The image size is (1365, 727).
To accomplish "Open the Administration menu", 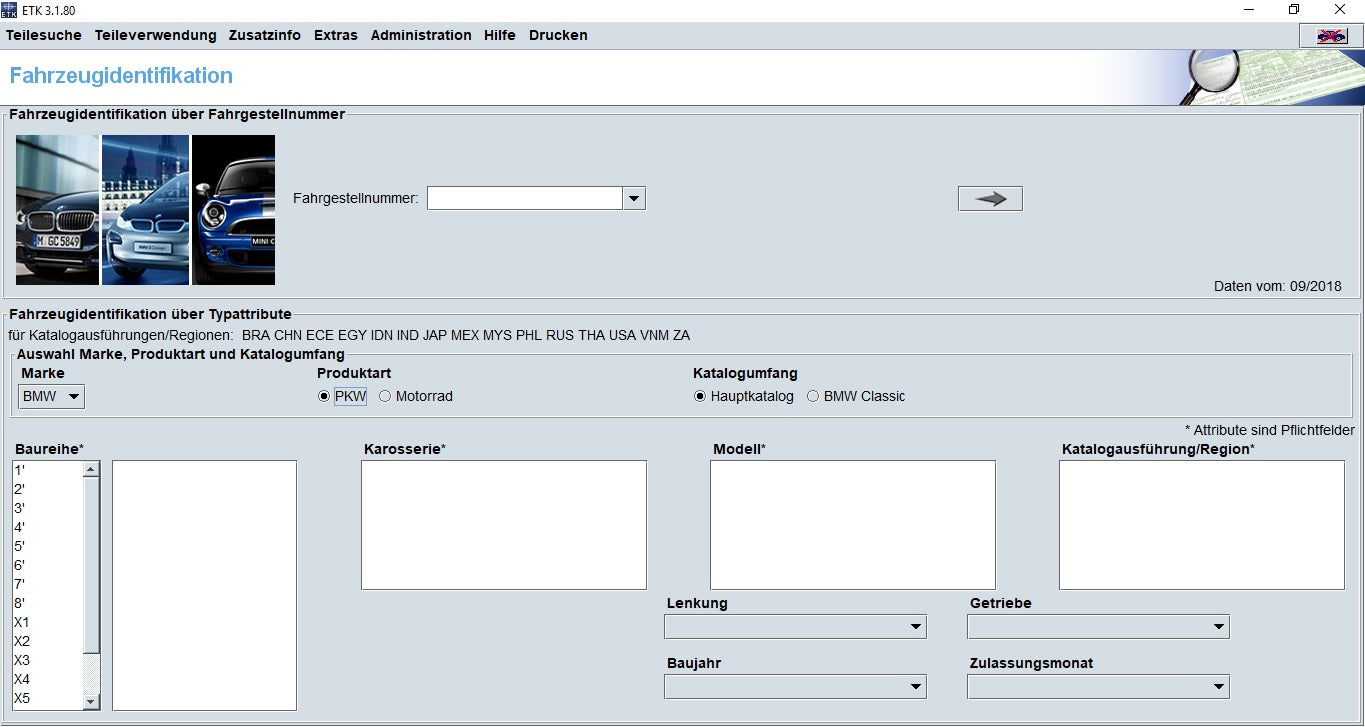I will click(421, 35).
